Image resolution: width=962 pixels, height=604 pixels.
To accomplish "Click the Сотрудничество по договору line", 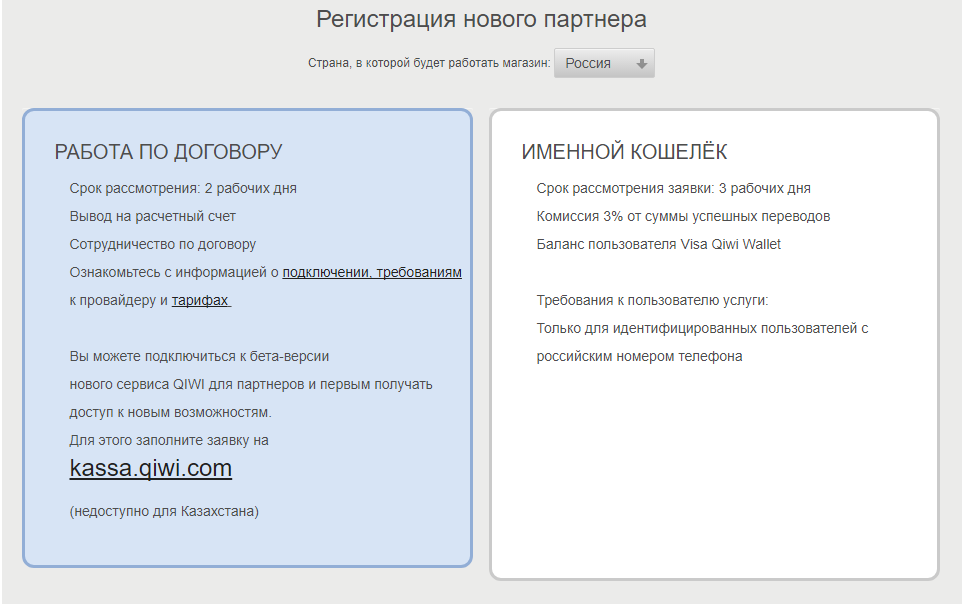I will coord(163,244).
